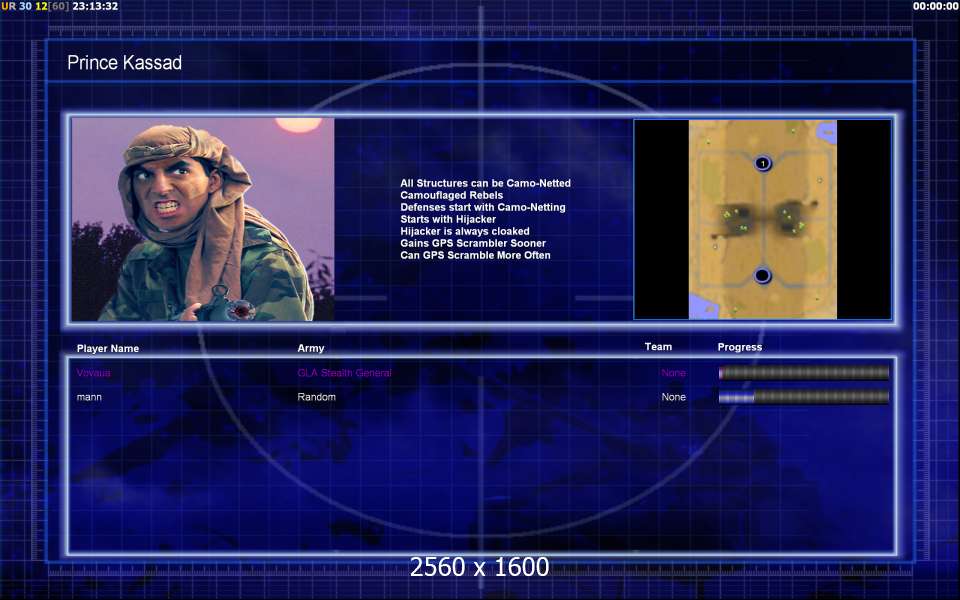The height and width of the screenshot is (600, 960).
Task: Click the white 'None' team value for mann
Action: (x=673, y=397)
